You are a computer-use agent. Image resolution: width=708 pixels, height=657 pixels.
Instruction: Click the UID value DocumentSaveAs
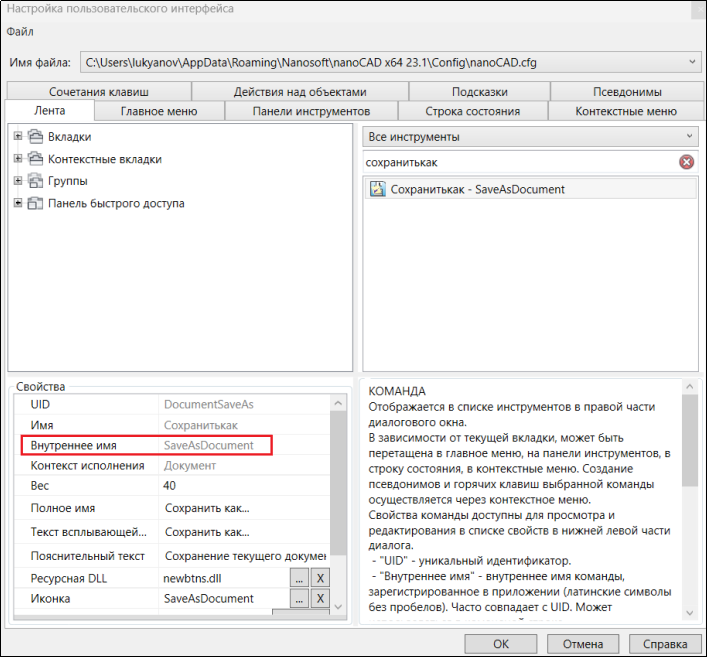click(x=209, y=405)
